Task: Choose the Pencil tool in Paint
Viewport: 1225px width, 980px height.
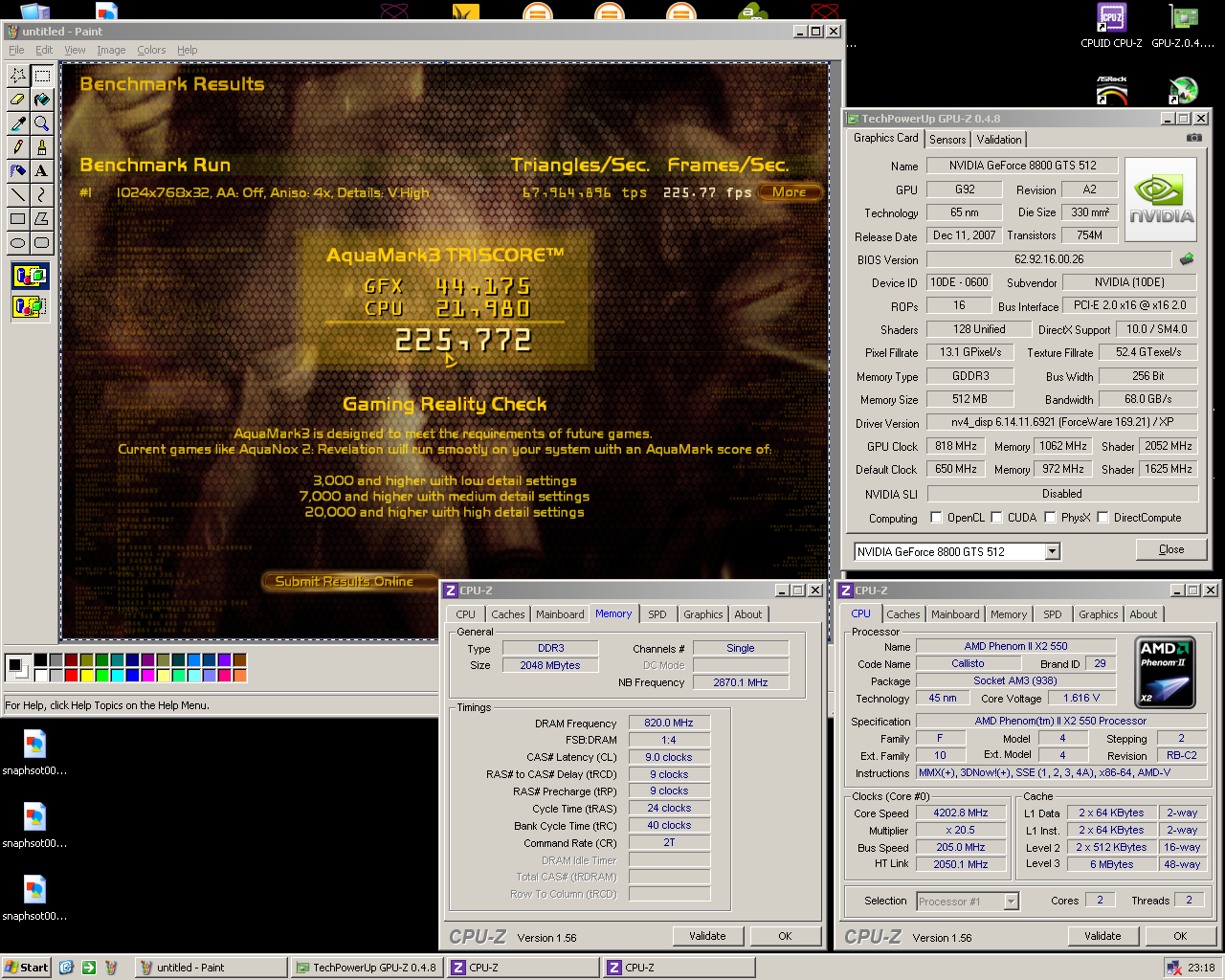Action: 18,147
